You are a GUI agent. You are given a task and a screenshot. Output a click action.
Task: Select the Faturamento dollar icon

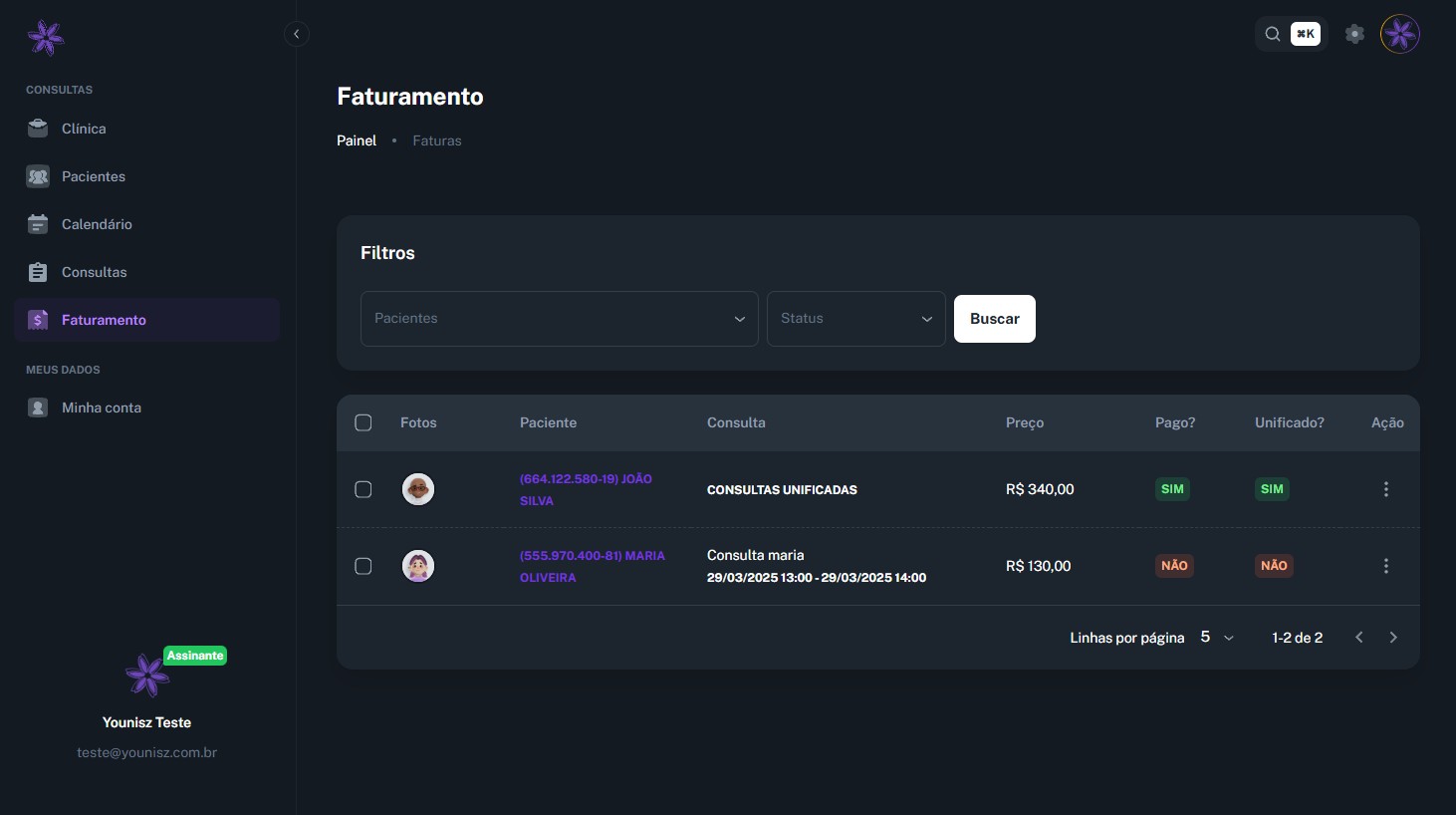[37, 319]
